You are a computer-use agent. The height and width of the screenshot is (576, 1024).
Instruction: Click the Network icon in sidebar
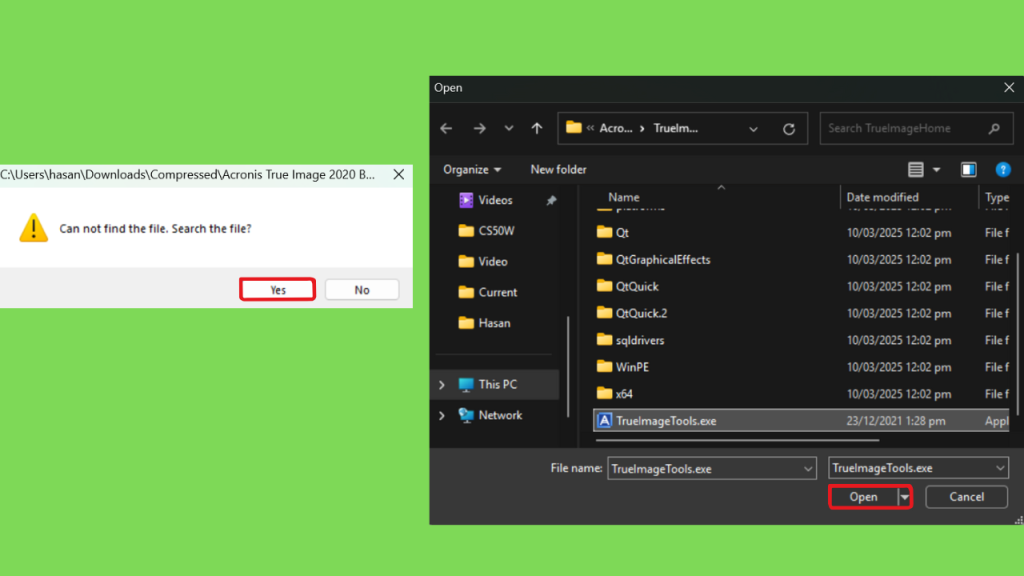[x=466, y=415]
